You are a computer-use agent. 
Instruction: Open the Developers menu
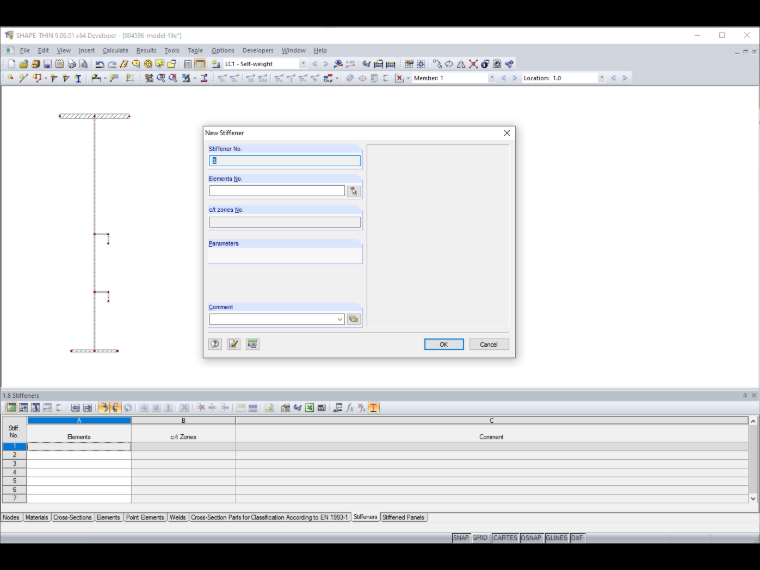258,50
